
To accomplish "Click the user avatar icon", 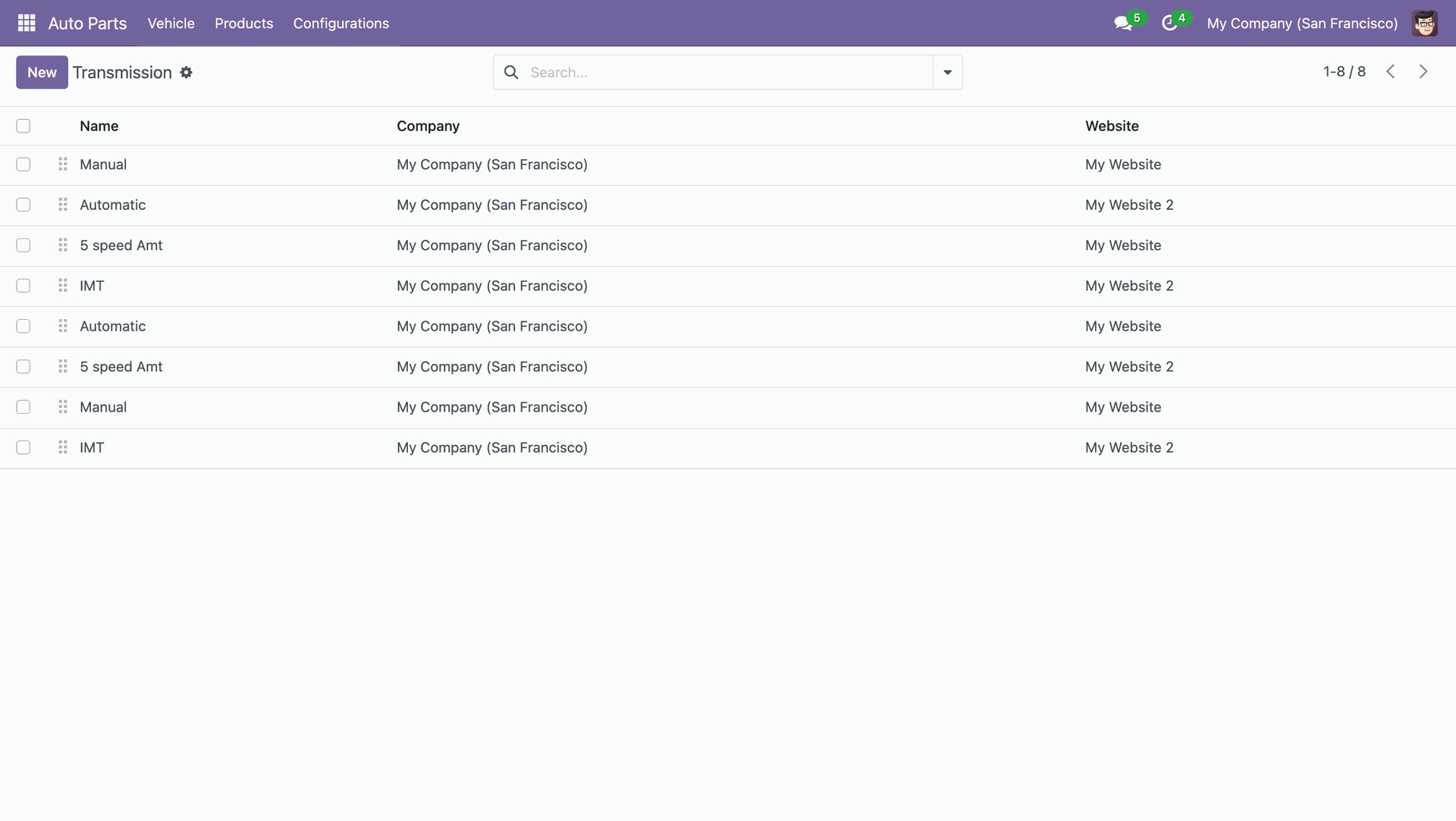I will [1424, 24].
